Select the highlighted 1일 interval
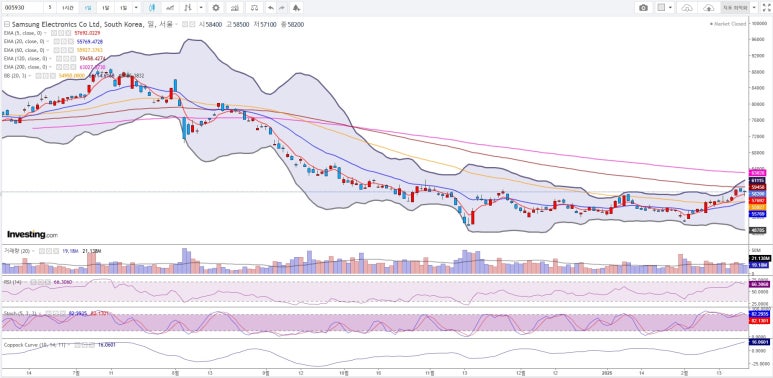This screenshot has width=773, height=378. click(x=87, y=8)
